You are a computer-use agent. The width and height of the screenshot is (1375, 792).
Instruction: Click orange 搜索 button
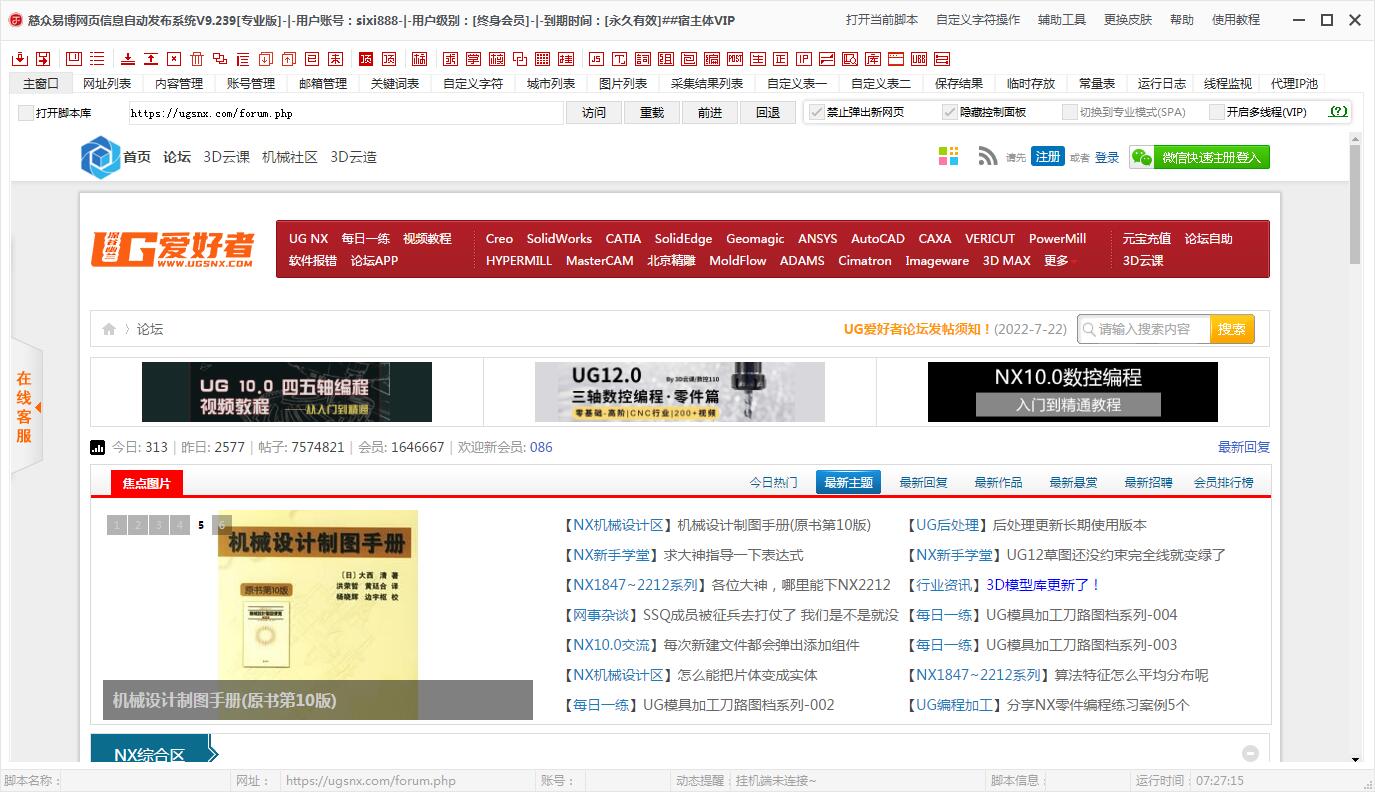(1232, 329)
